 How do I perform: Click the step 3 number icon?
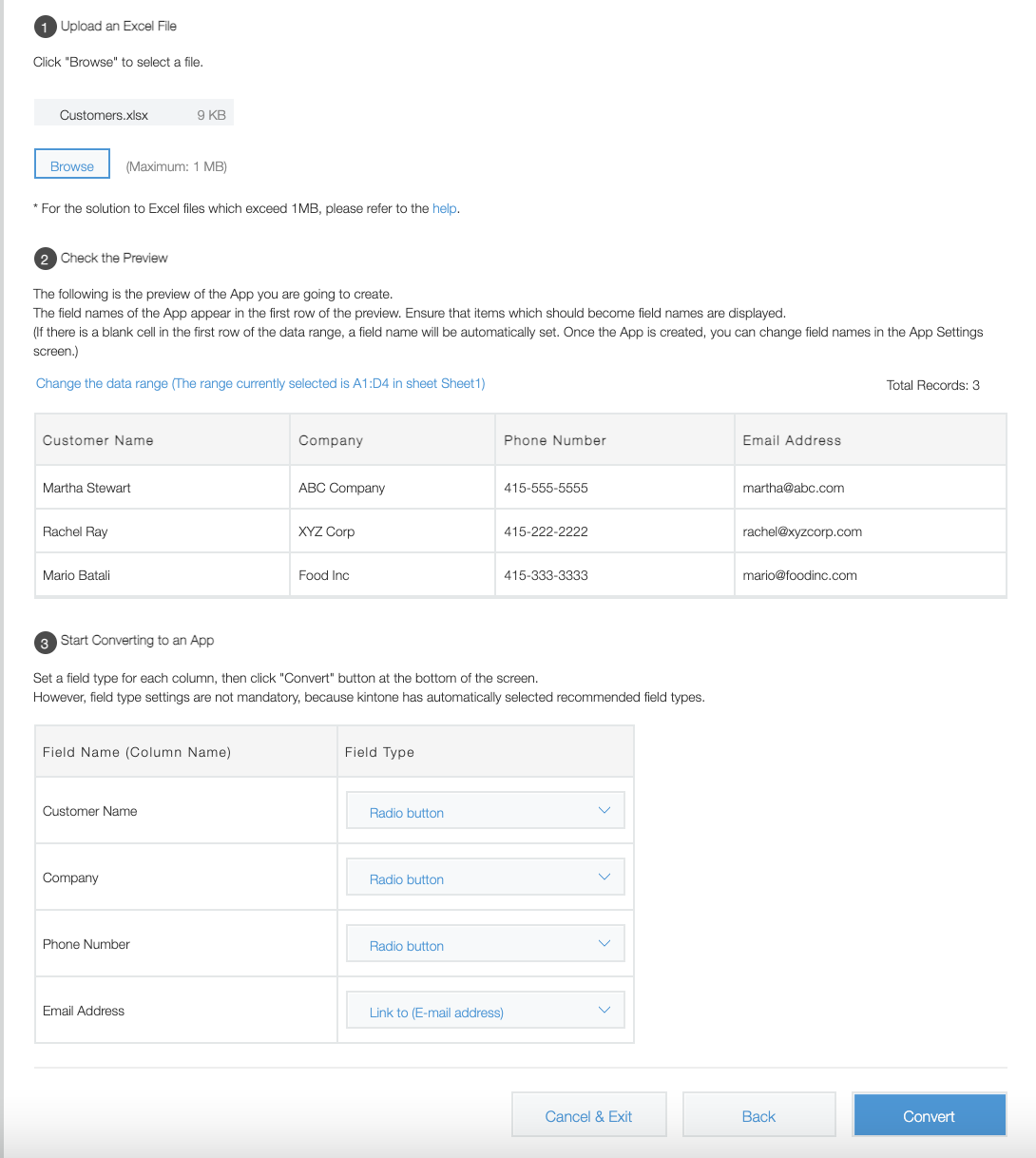point(45,643)
